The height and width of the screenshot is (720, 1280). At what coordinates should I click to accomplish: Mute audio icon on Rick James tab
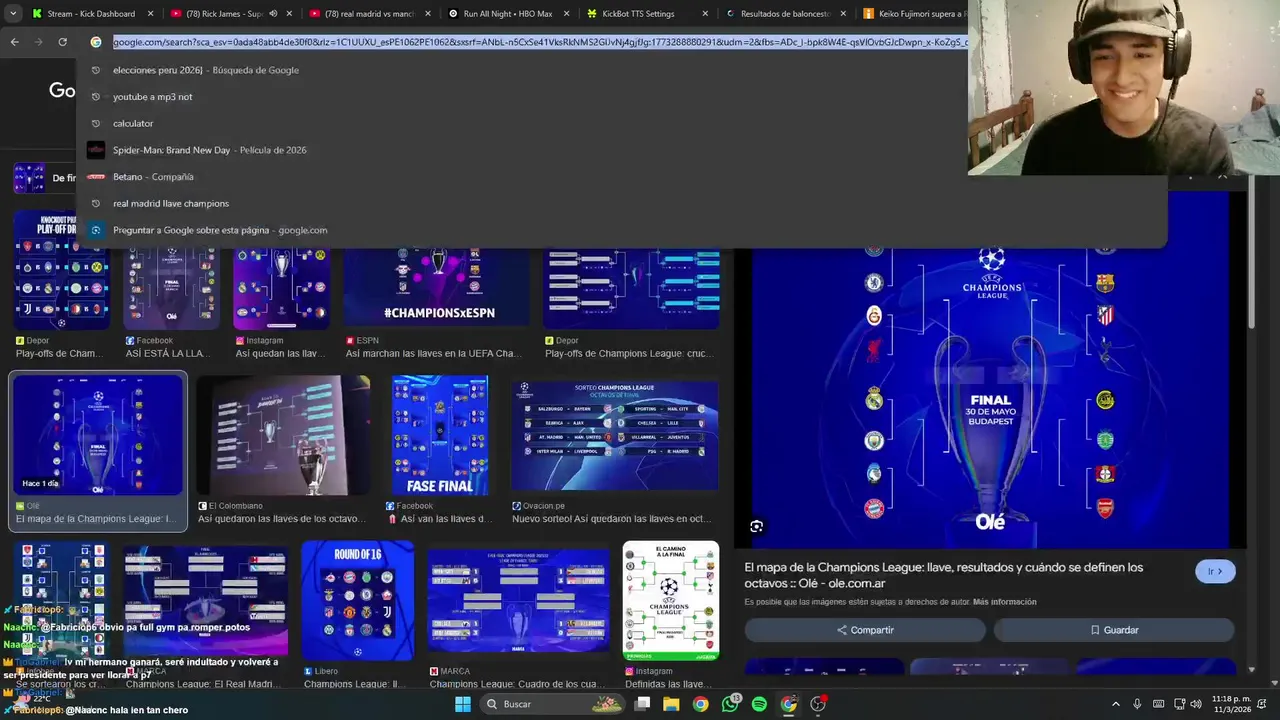(x=273, y=14)
